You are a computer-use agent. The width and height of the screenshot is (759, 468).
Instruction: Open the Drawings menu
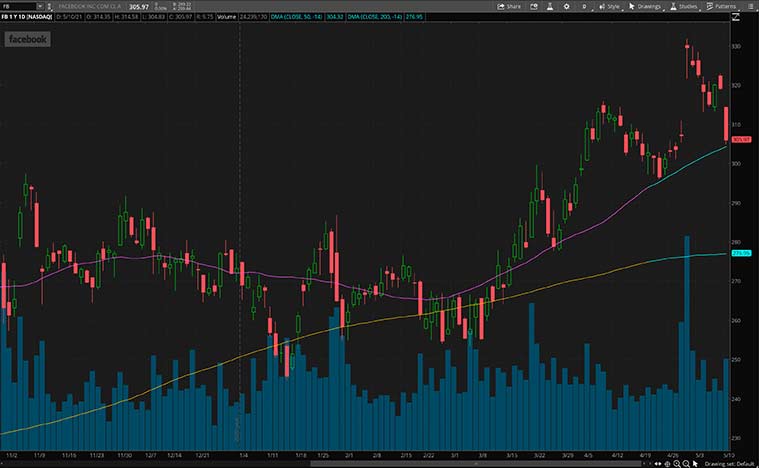[x=646, y=6]
